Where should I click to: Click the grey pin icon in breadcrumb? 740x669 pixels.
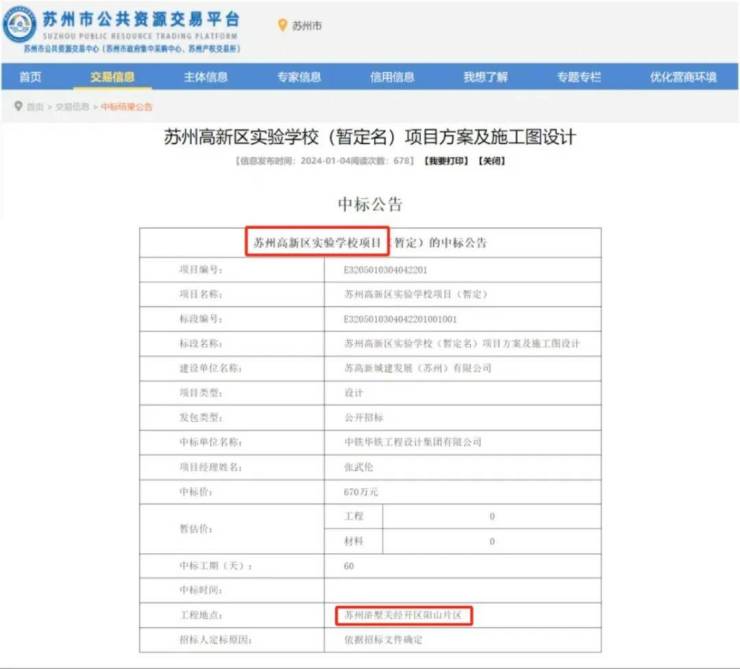[x=18, y=106]
